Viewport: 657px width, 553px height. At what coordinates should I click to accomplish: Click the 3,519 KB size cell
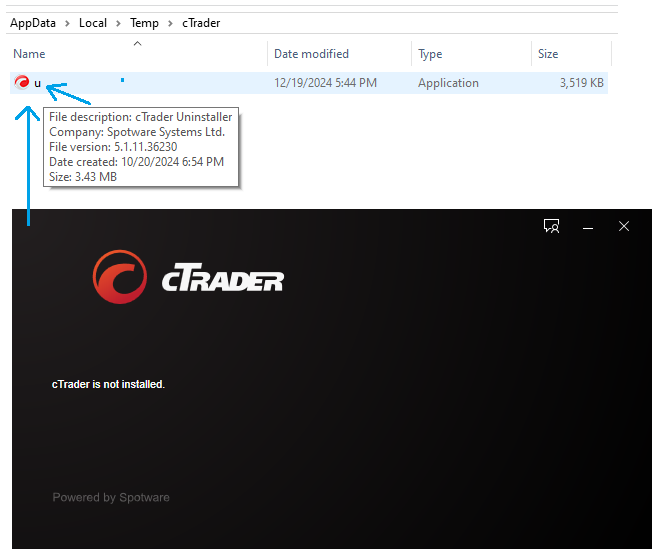(582, 83)
